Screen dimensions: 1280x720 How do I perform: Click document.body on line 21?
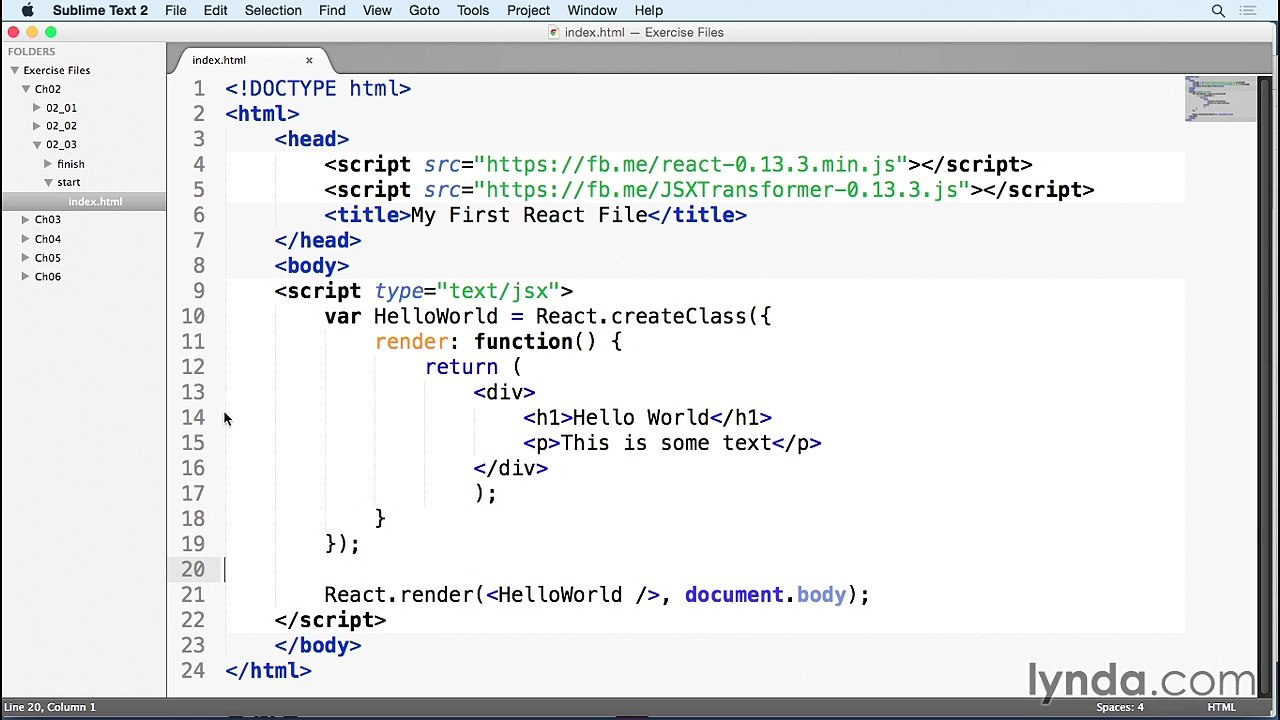(x=766, y=595)
